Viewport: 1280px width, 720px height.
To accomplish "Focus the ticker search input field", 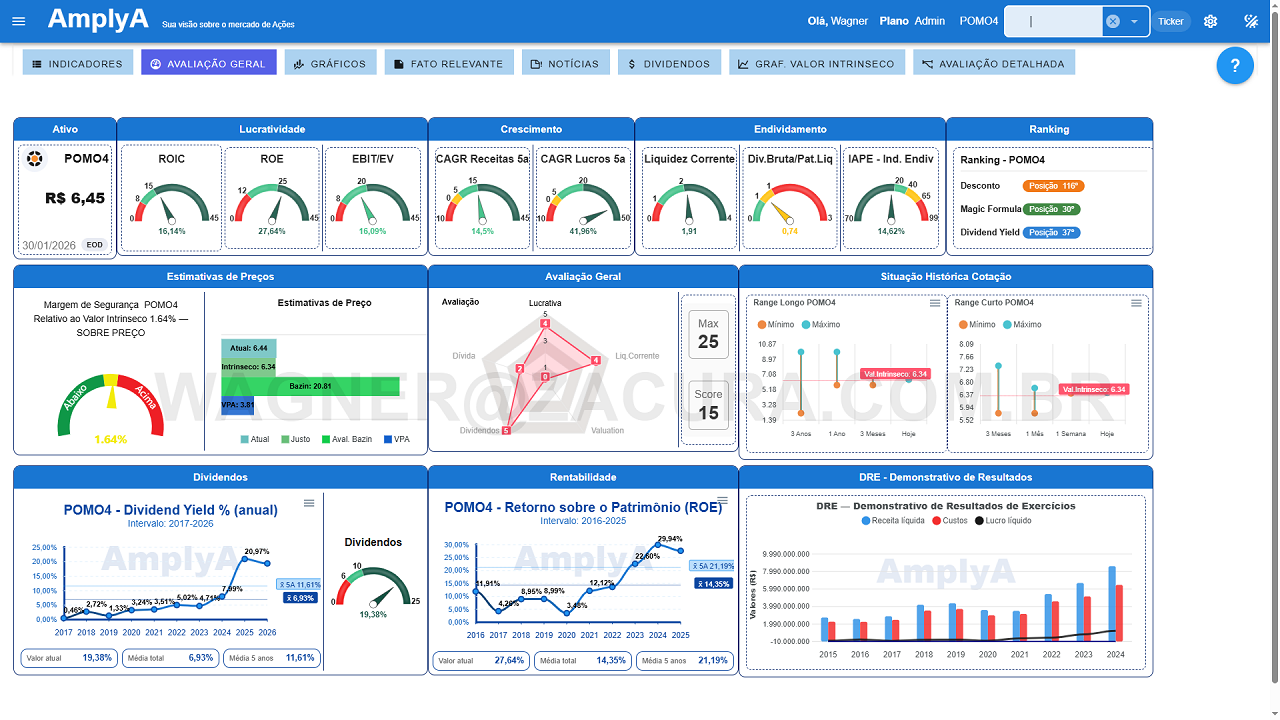I will click(1055, 21).
